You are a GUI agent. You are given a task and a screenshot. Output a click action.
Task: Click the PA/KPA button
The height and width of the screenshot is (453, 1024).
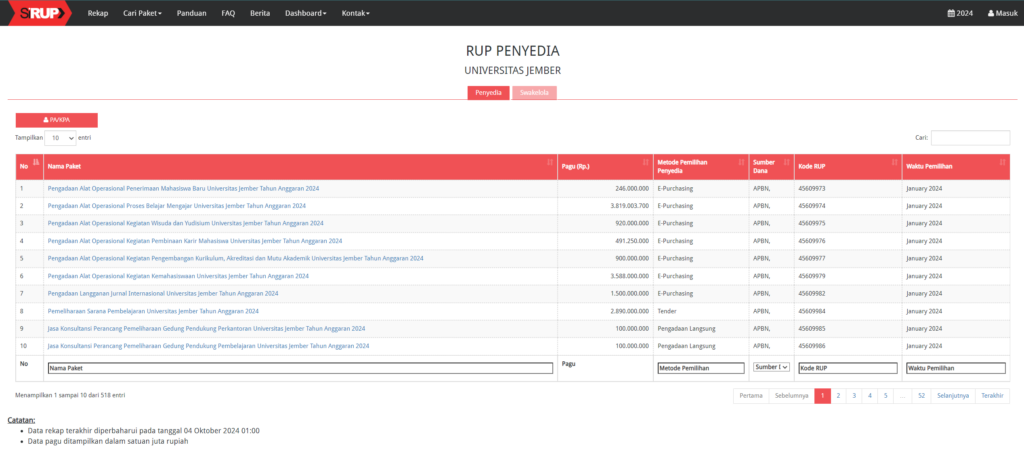[57, 120]
